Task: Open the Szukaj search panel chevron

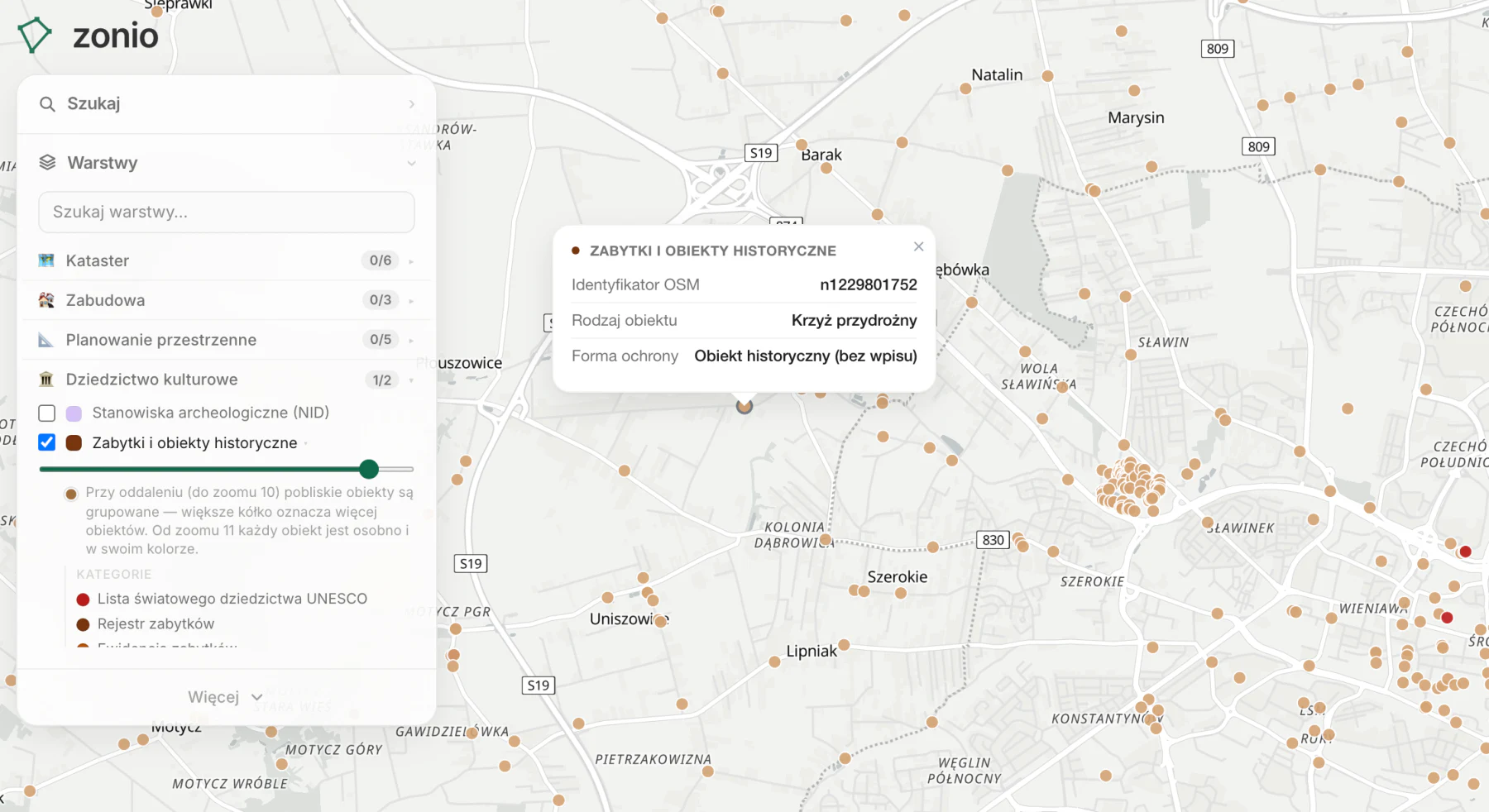Action: [411, 104]
